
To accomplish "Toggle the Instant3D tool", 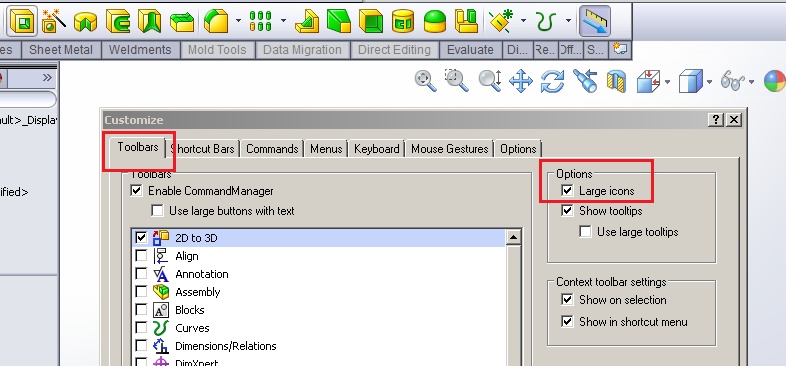I will (595, 22).
